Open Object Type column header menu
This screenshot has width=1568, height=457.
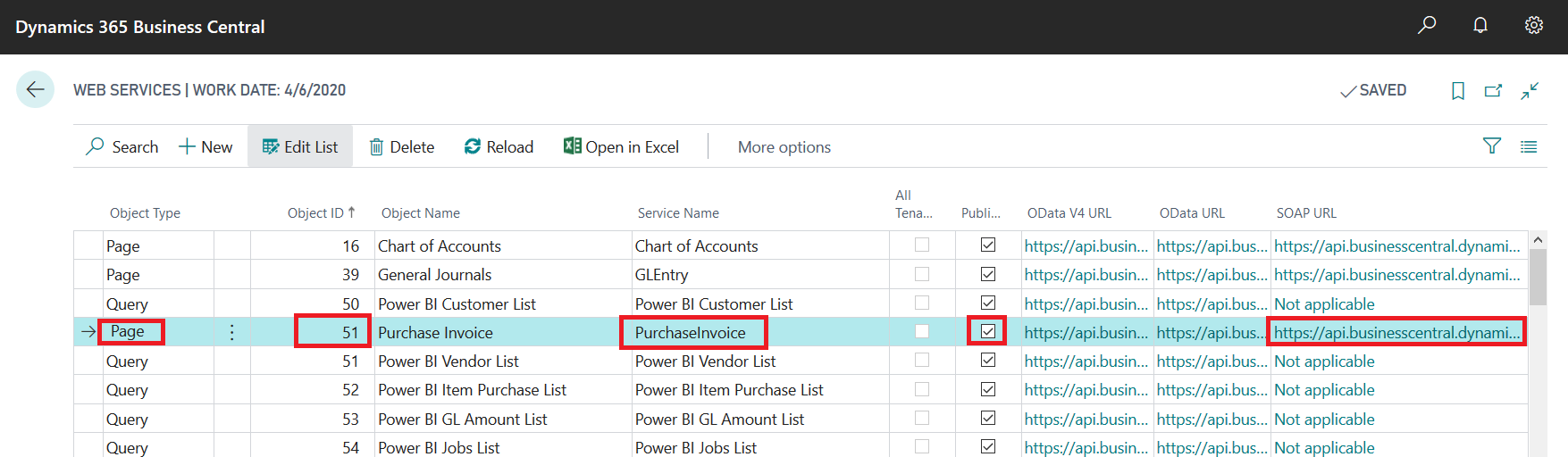pos(145,212)
